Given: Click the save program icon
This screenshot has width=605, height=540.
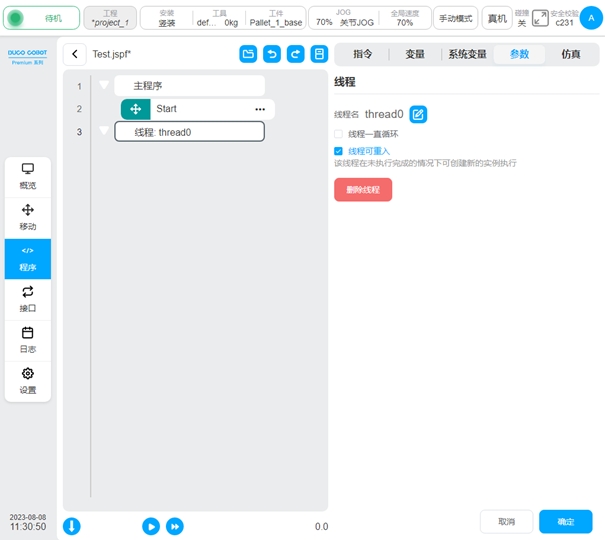Looking at the screenshot, I should [x=320, y=55].
